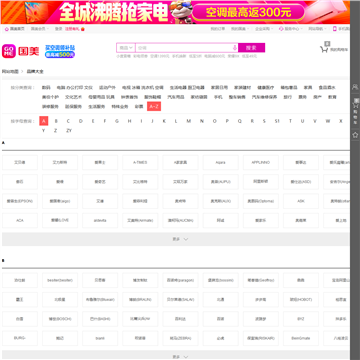Click the pink search button
This screenshot has width=360, height=360.
coord(251,48)
